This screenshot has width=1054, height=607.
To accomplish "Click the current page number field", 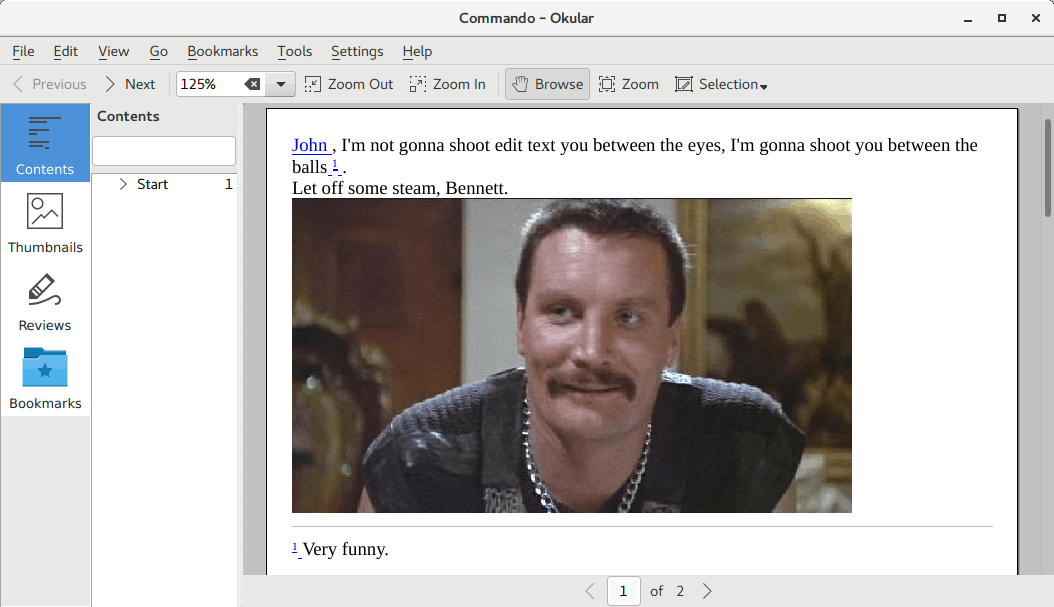I will tap(624, 591).
